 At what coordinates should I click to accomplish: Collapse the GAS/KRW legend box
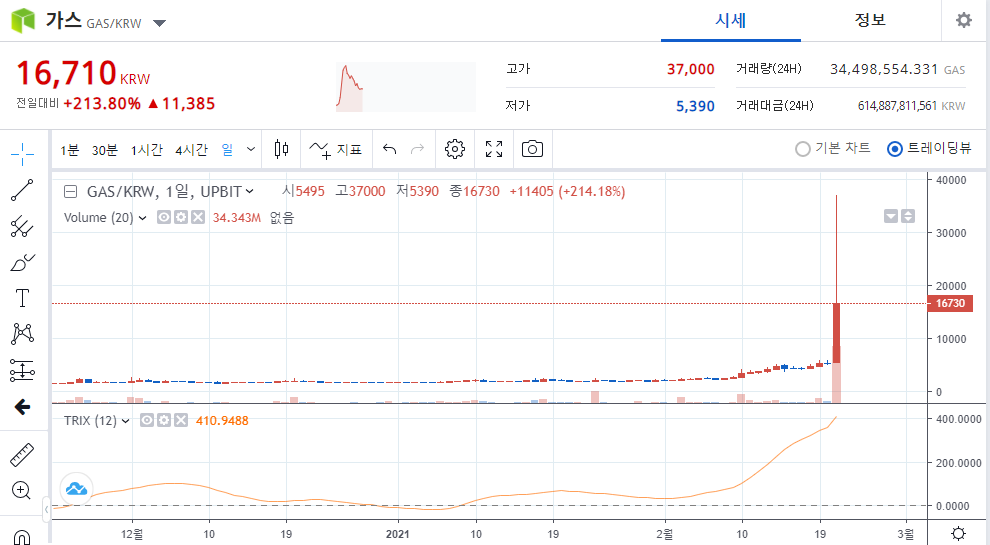[71, 191]
